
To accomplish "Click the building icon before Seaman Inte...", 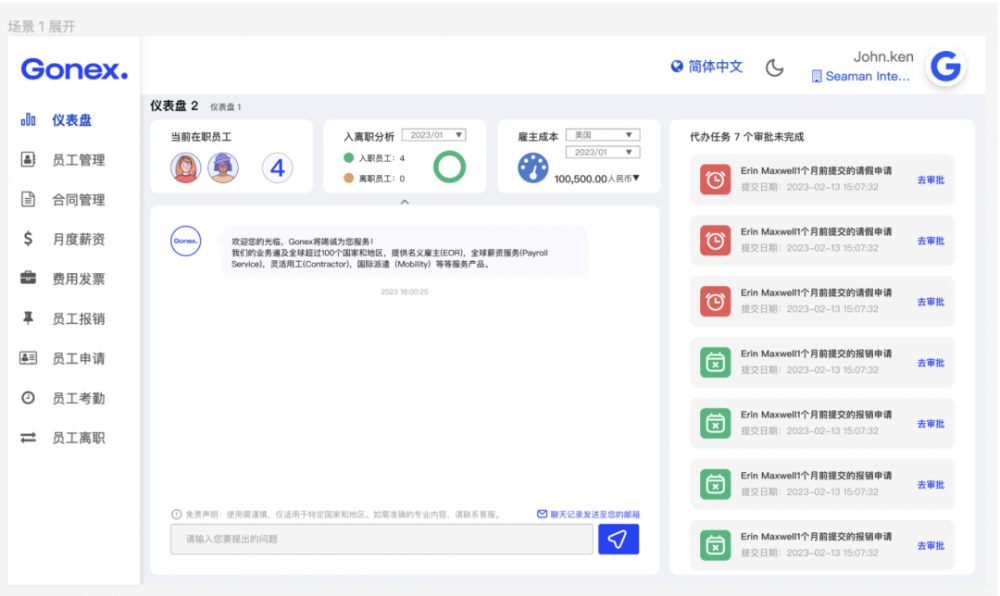I will tap(816, 76).
